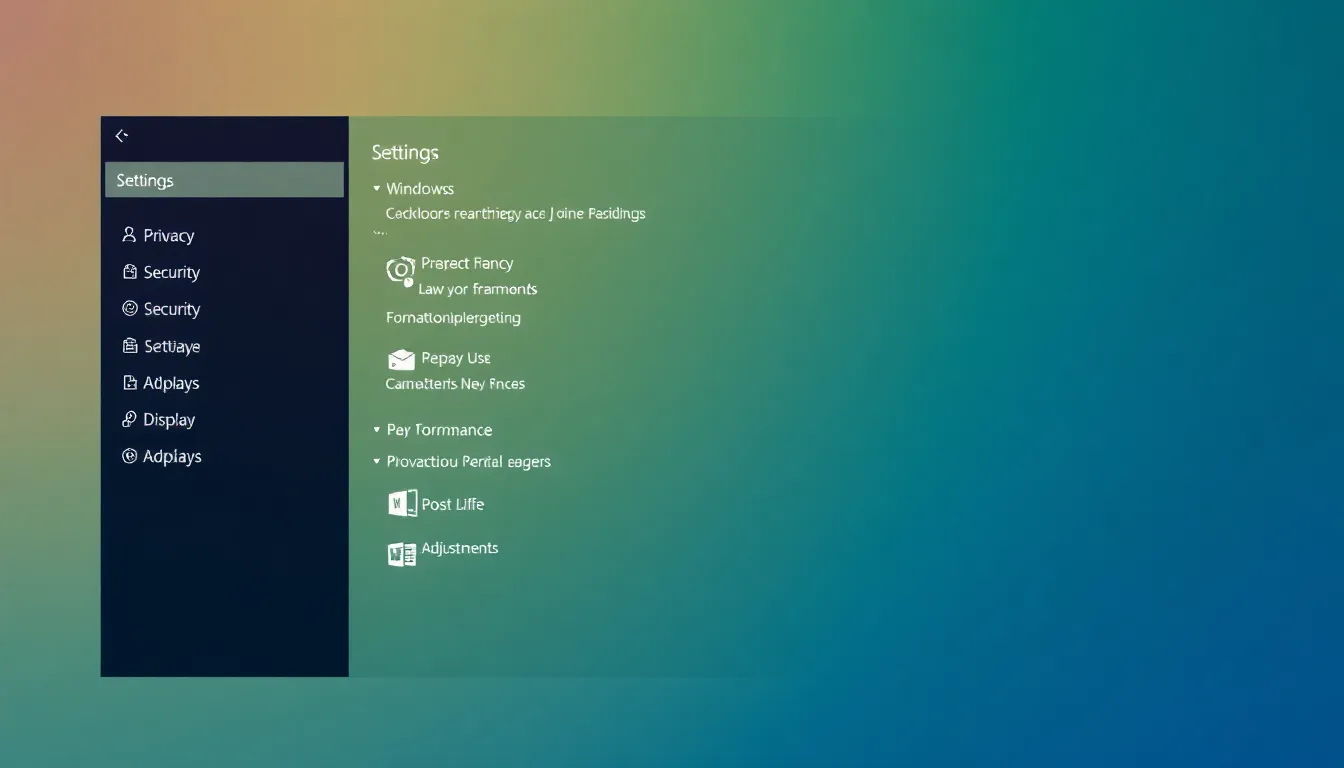
Task: Click the smiley icon beside second Security
Action: [x=129, y=309]
